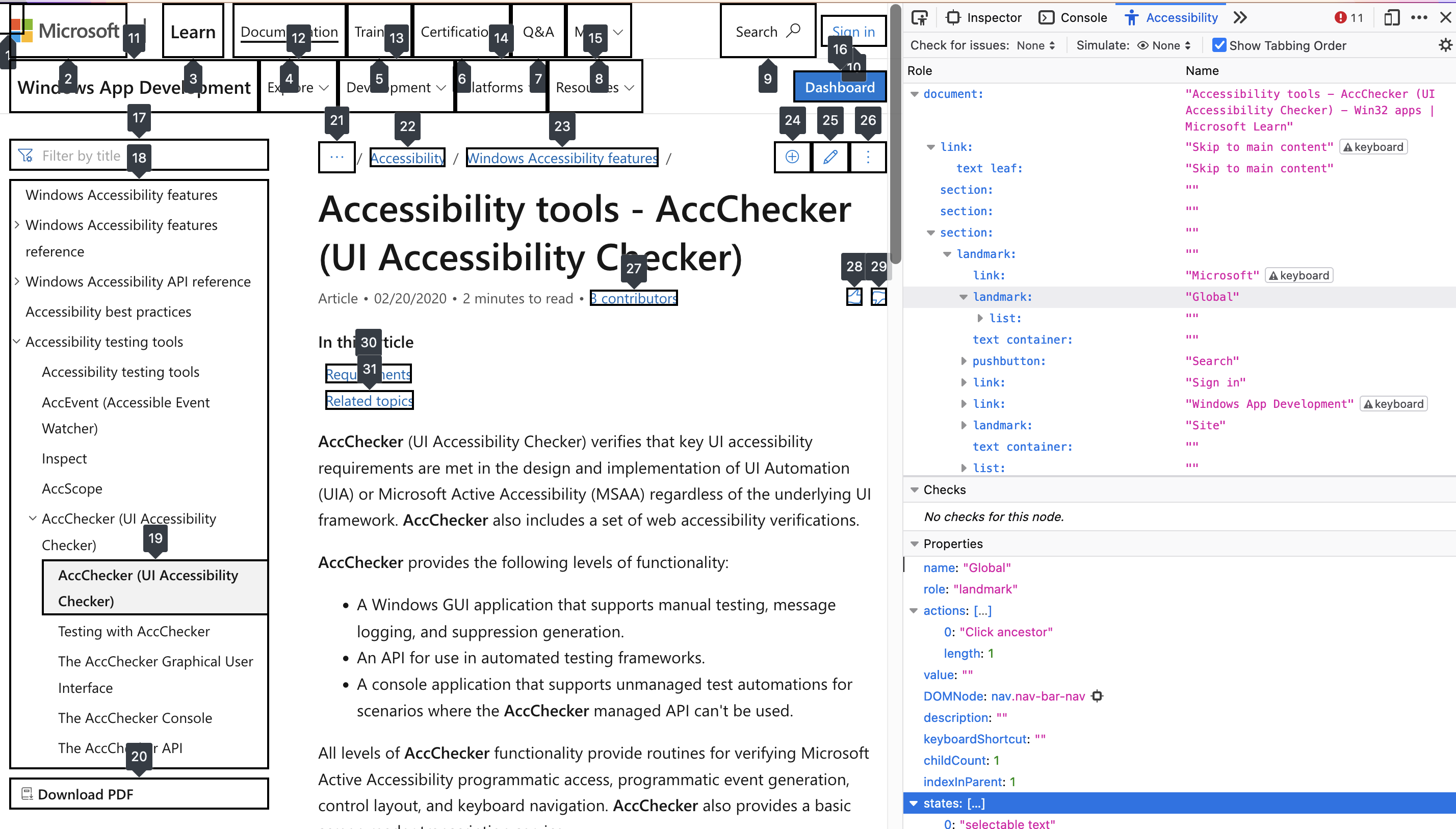Collapse Accessibility testing tools tree item
Viewport: 1456px width, 829px height.
point(17,342)
